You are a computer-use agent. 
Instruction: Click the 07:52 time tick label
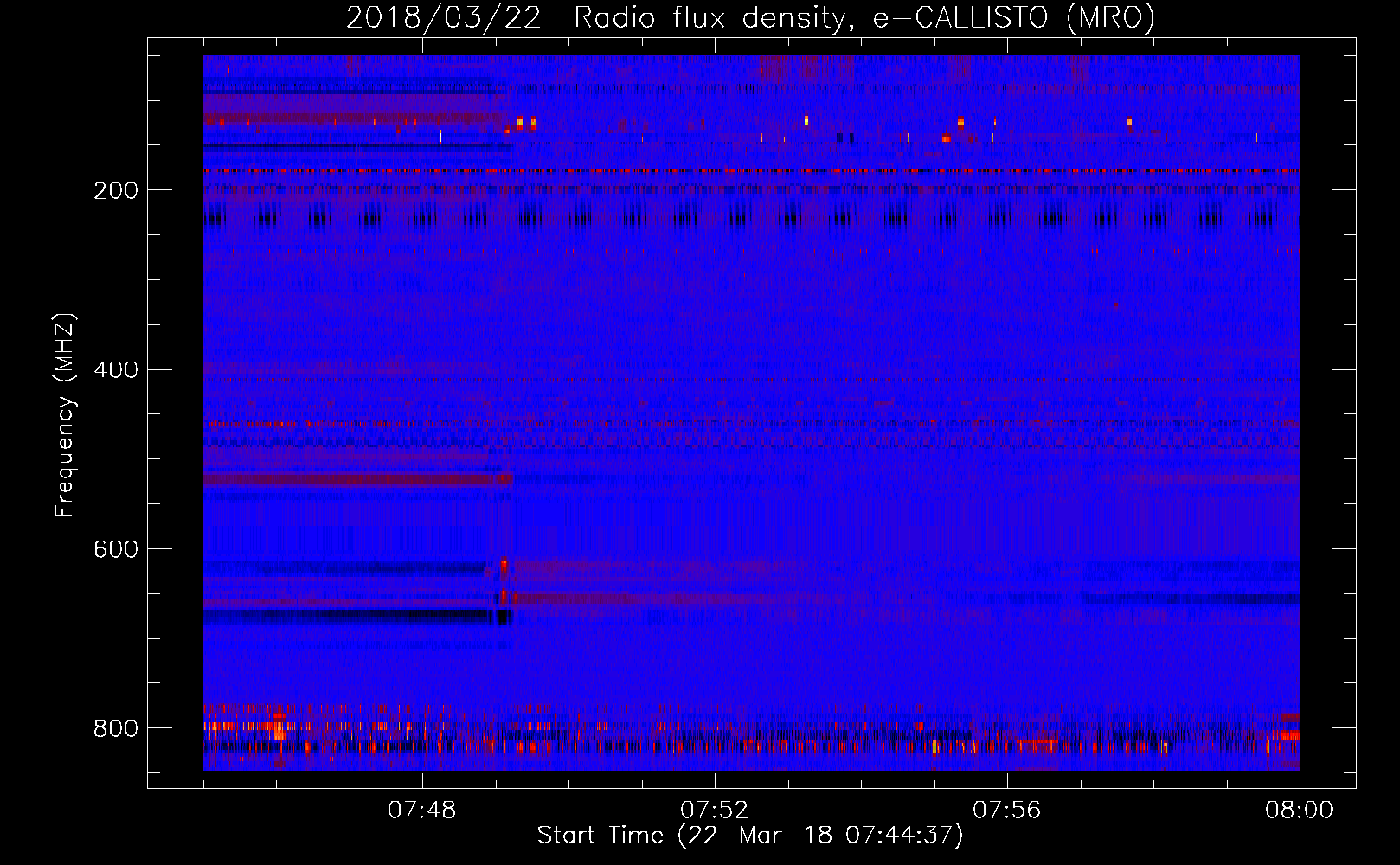pyautogui.click(x=715, y=811)
